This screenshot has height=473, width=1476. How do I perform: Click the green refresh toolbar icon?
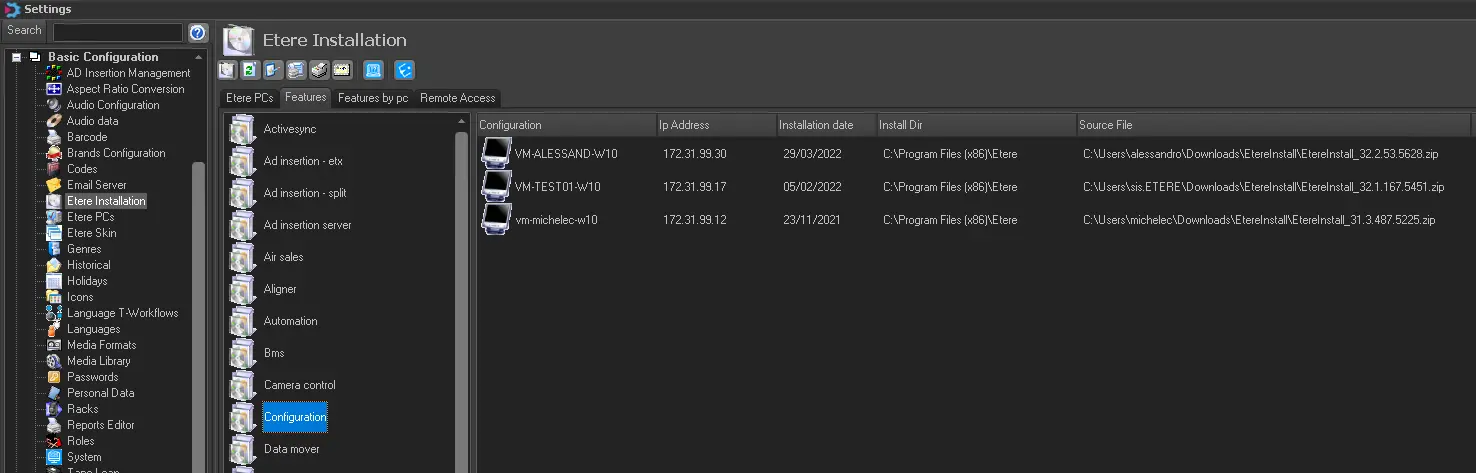point(250,70)
